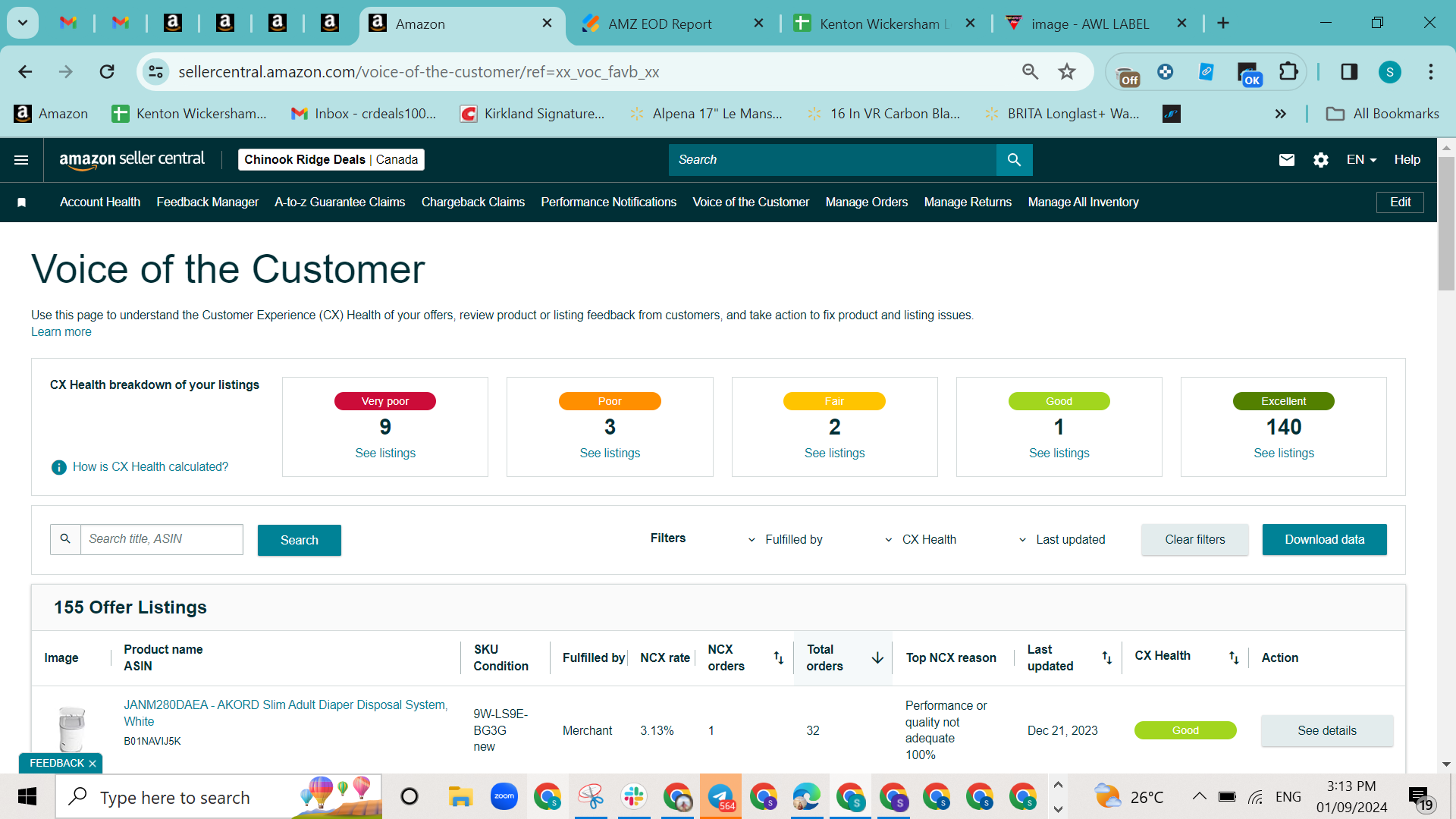Click the bookmark flag icon in favorites bar
The image size is (1456, 819).
[x=22, y=202]
